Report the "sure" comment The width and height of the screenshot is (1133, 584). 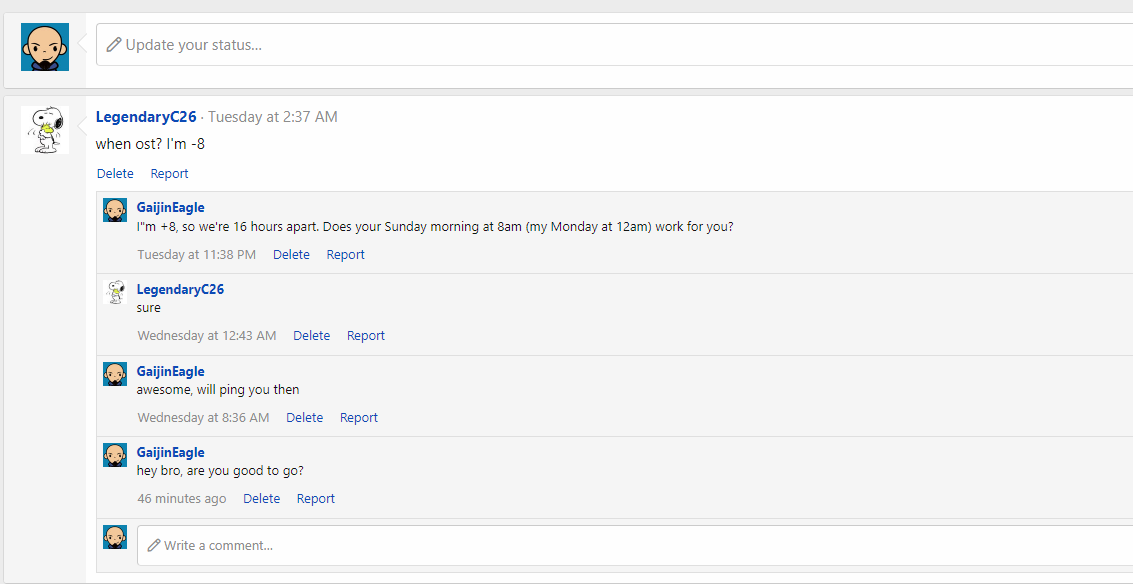(365, 336)
